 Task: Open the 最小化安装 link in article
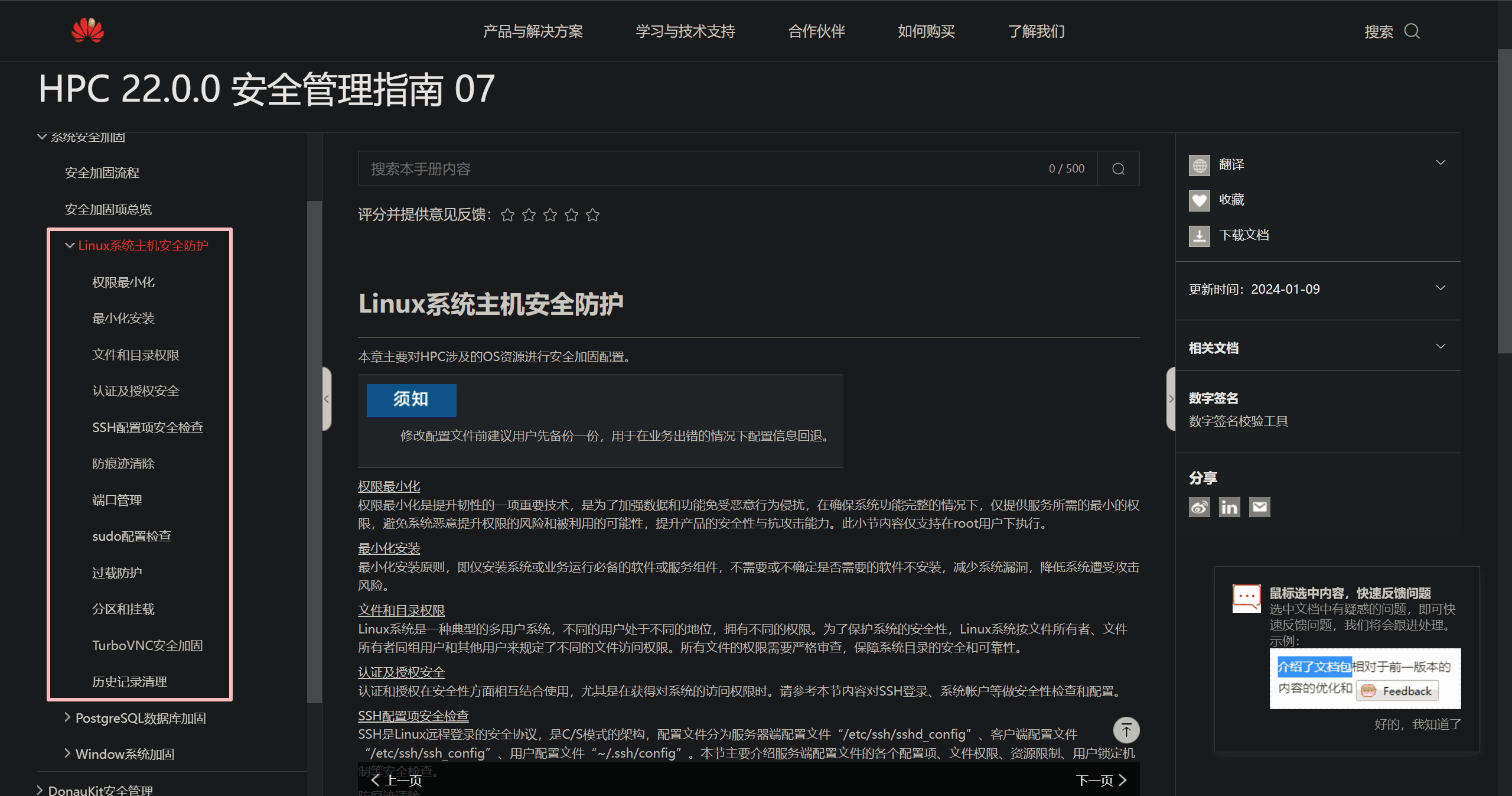point(389,548)
